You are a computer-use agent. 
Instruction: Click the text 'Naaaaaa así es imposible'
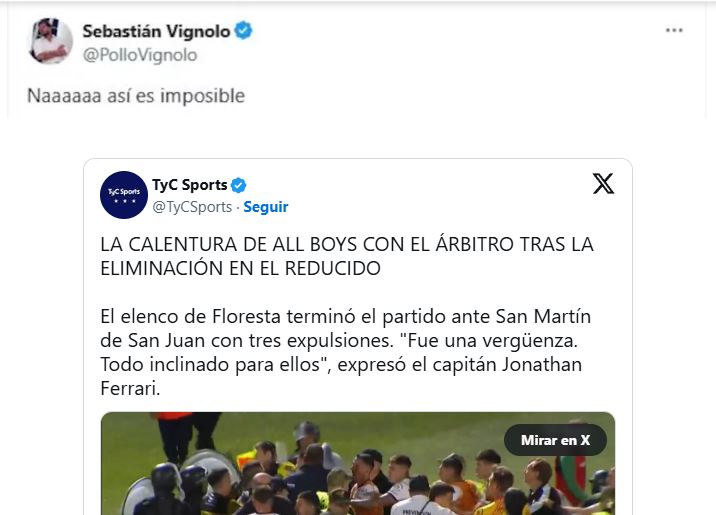click(x=136, y=96)
